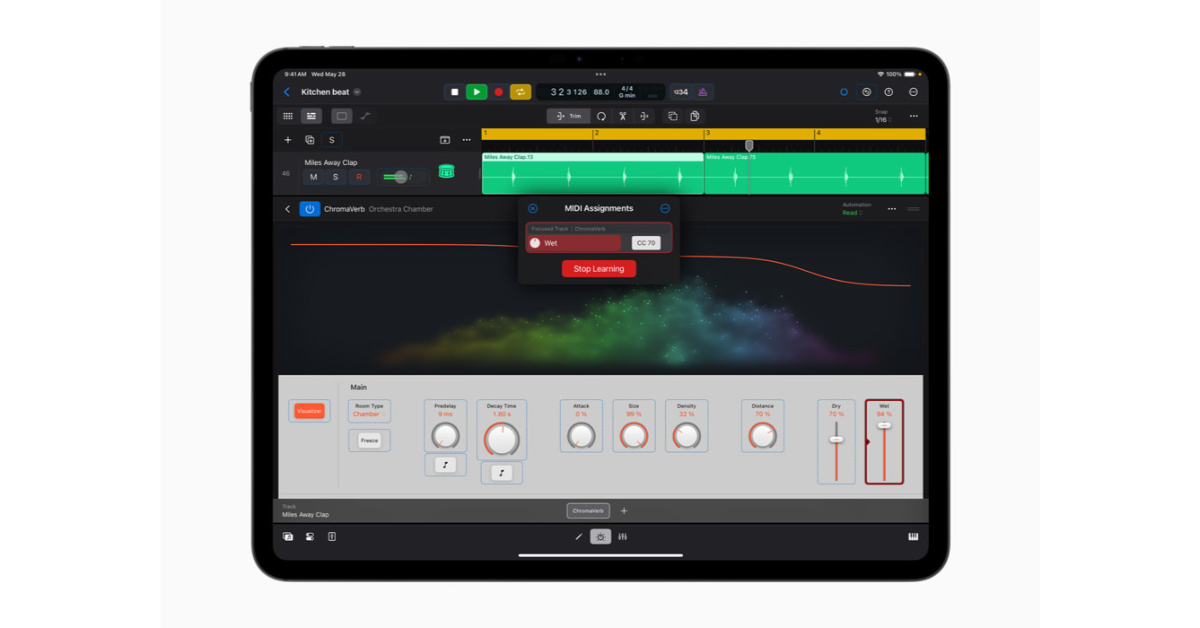Go back from ChromaVerb plugin view

point(288,209)
